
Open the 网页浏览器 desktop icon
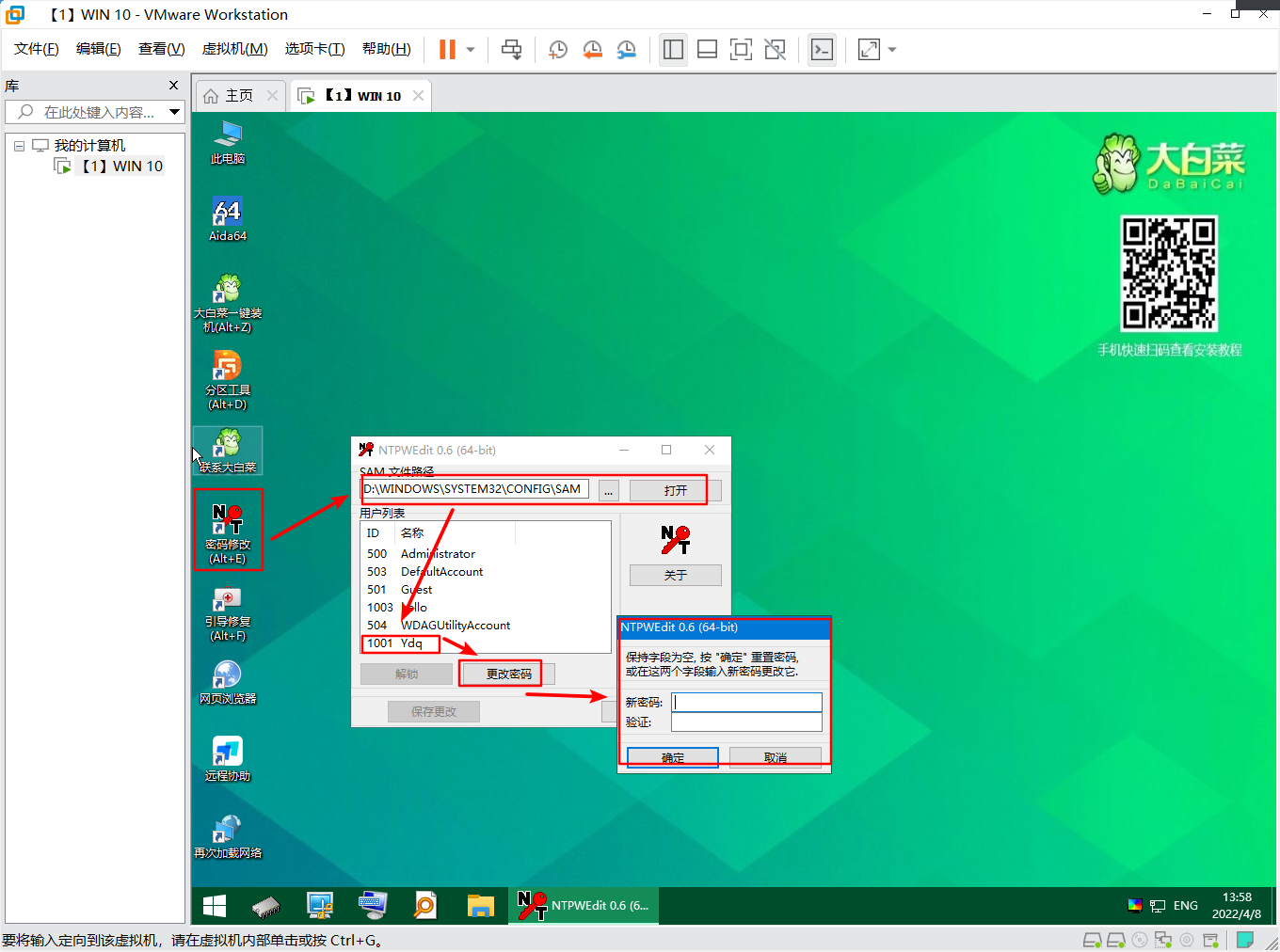pyautogui.click(x=227, y=682)
